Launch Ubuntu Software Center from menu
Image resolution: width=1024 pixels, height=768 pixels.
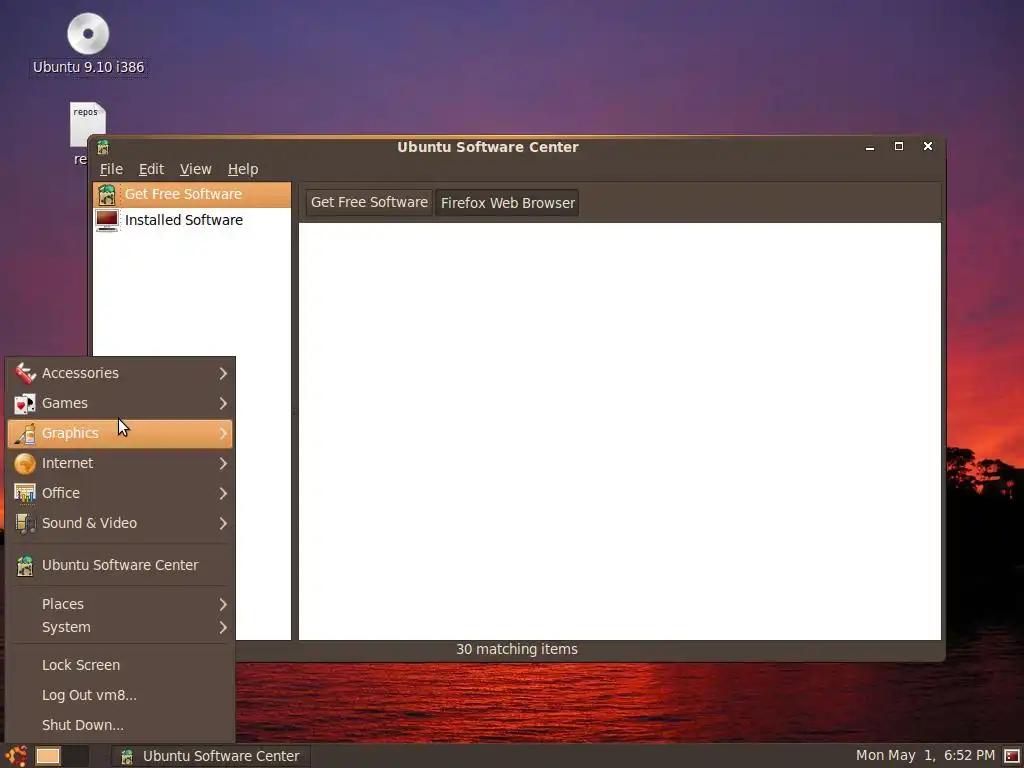(x=121, y=565)
